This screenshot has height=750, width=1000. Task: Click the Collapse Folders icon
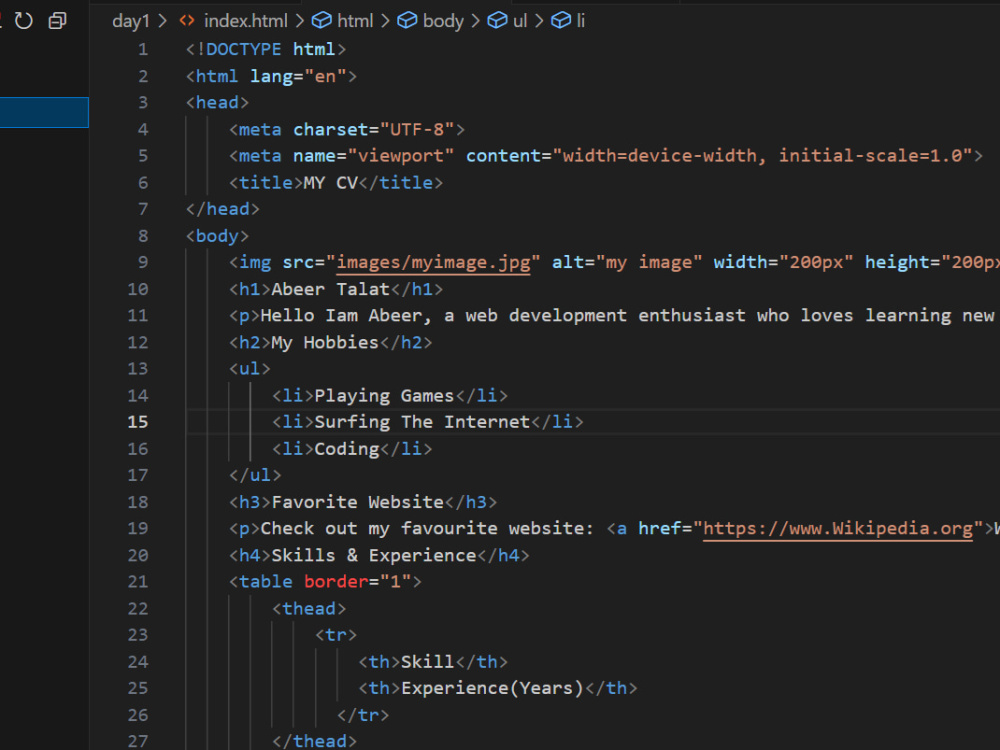point(57,20)
